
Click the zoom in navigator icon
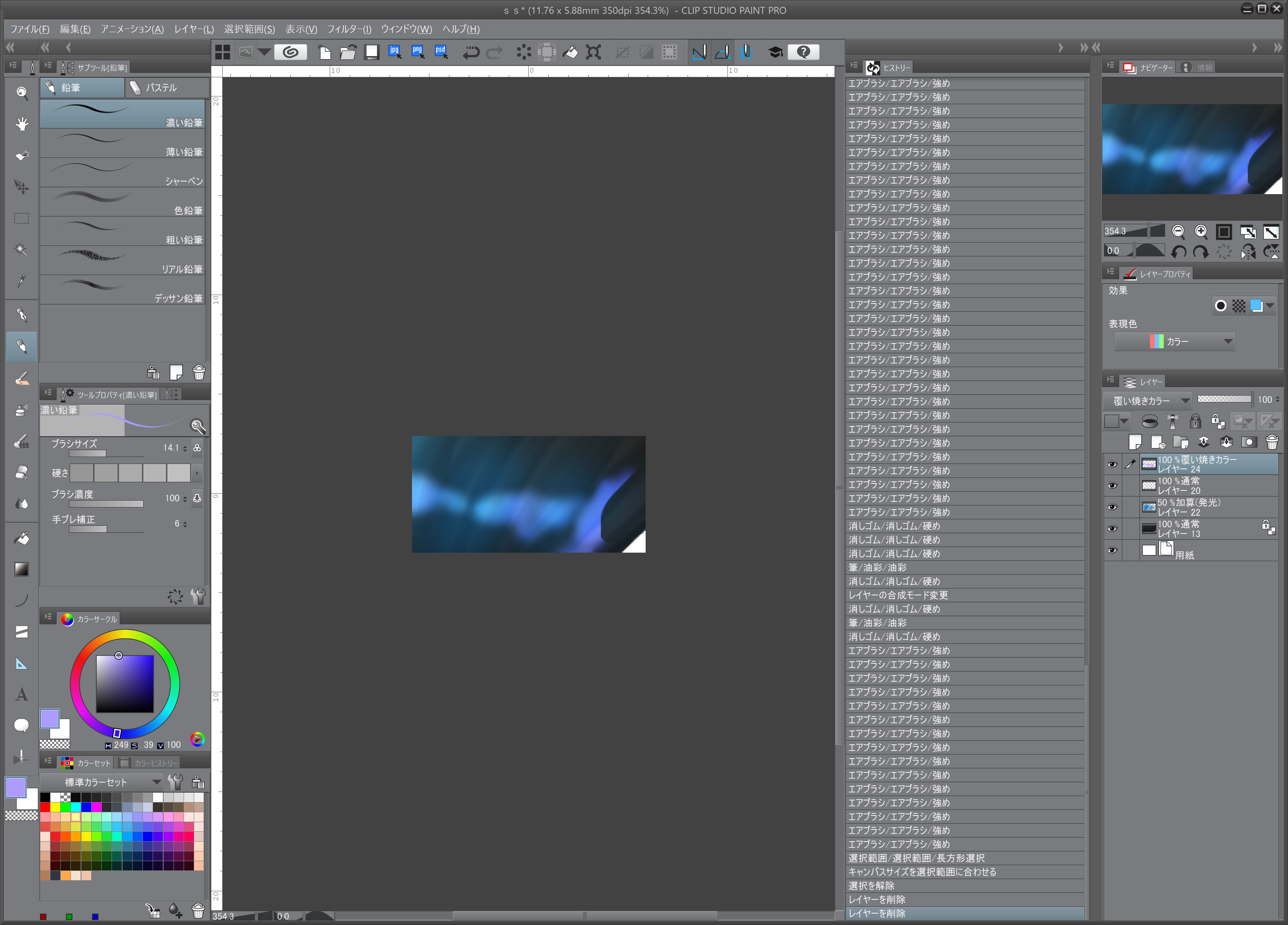point(1200,232)
